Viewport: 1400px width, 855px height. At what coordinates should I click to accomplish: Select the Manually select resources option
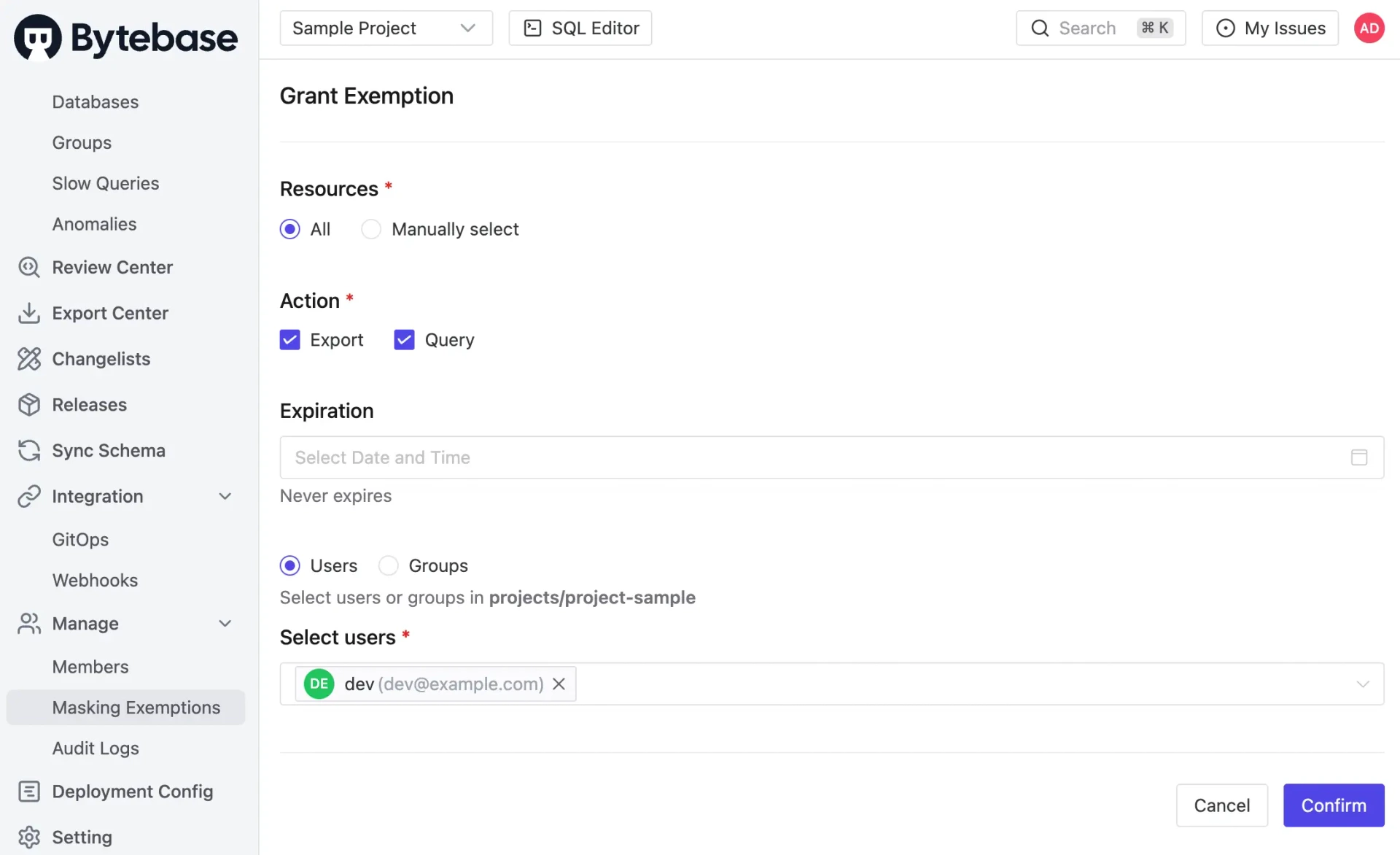(x=370, y=228)
